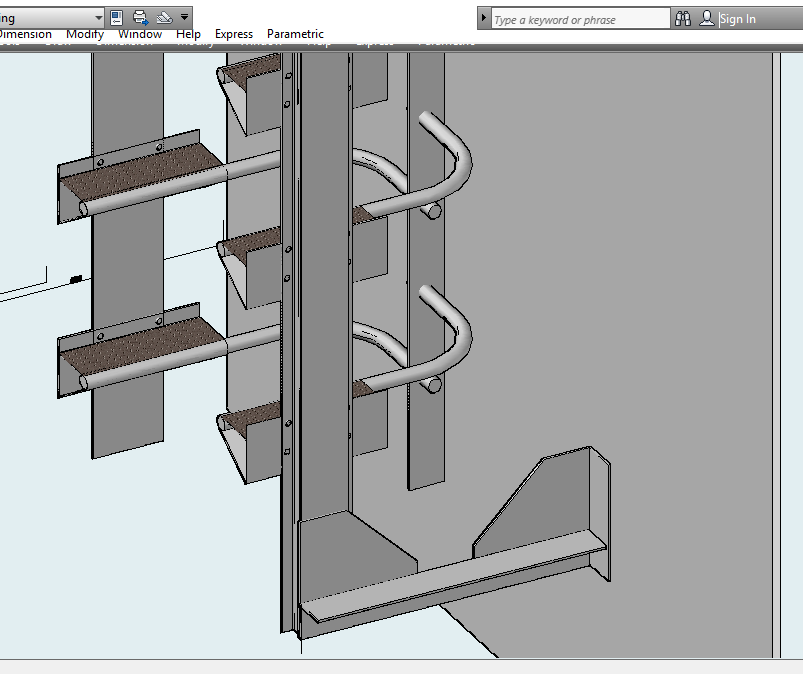Click the Sign In link
Image resolution: width=803 pixels, height=674 pixels.
(x=738, y=19)
